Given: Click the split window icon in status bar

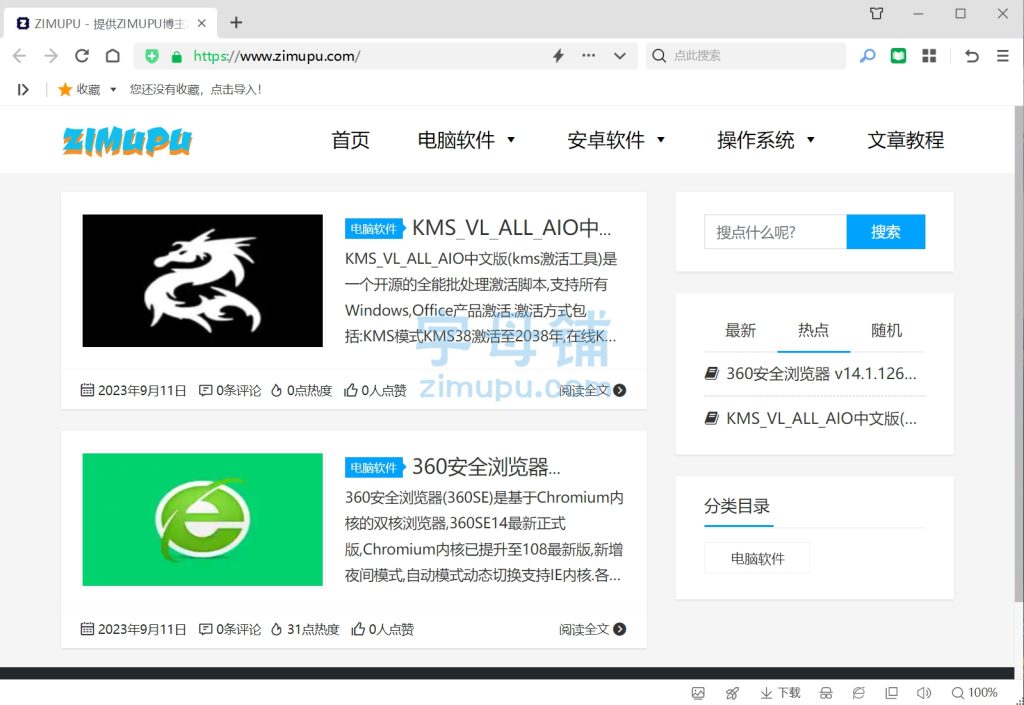Looking at the screenshot, I should (891, 693).
